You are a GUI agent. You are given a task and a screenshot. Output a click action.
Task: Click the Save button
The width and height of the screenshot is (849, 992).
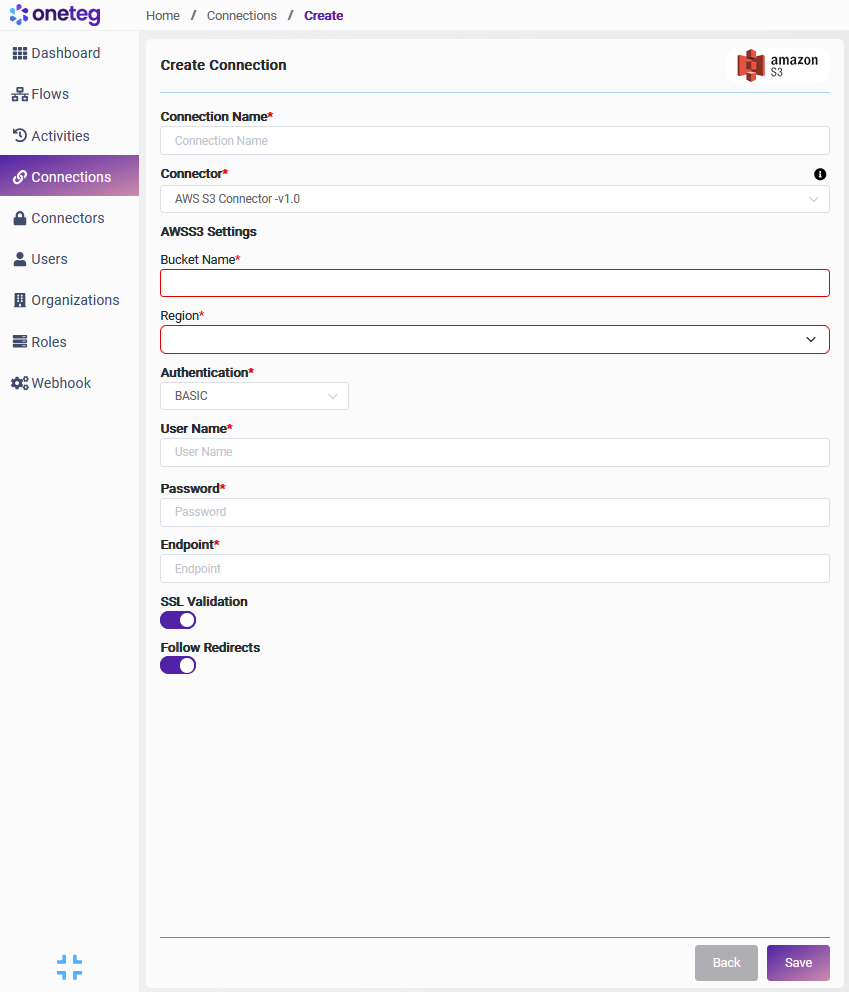pyautogui.click(x=798, y=963)
